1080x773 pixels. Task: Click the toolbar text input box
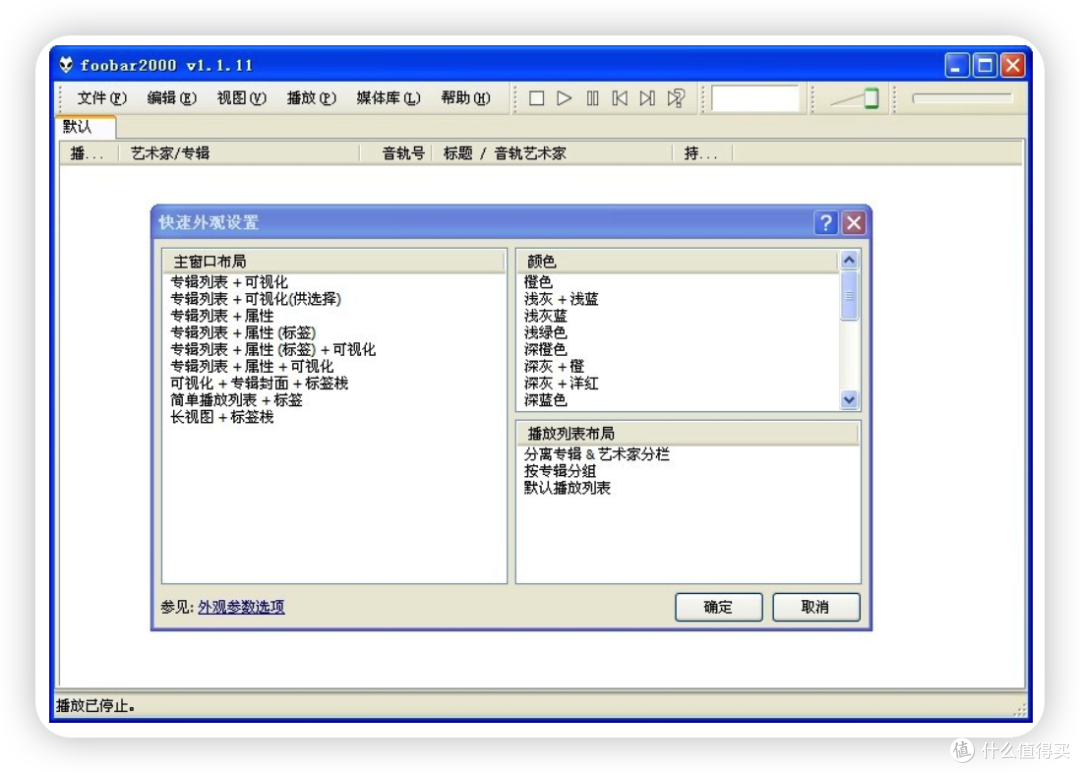755,99
